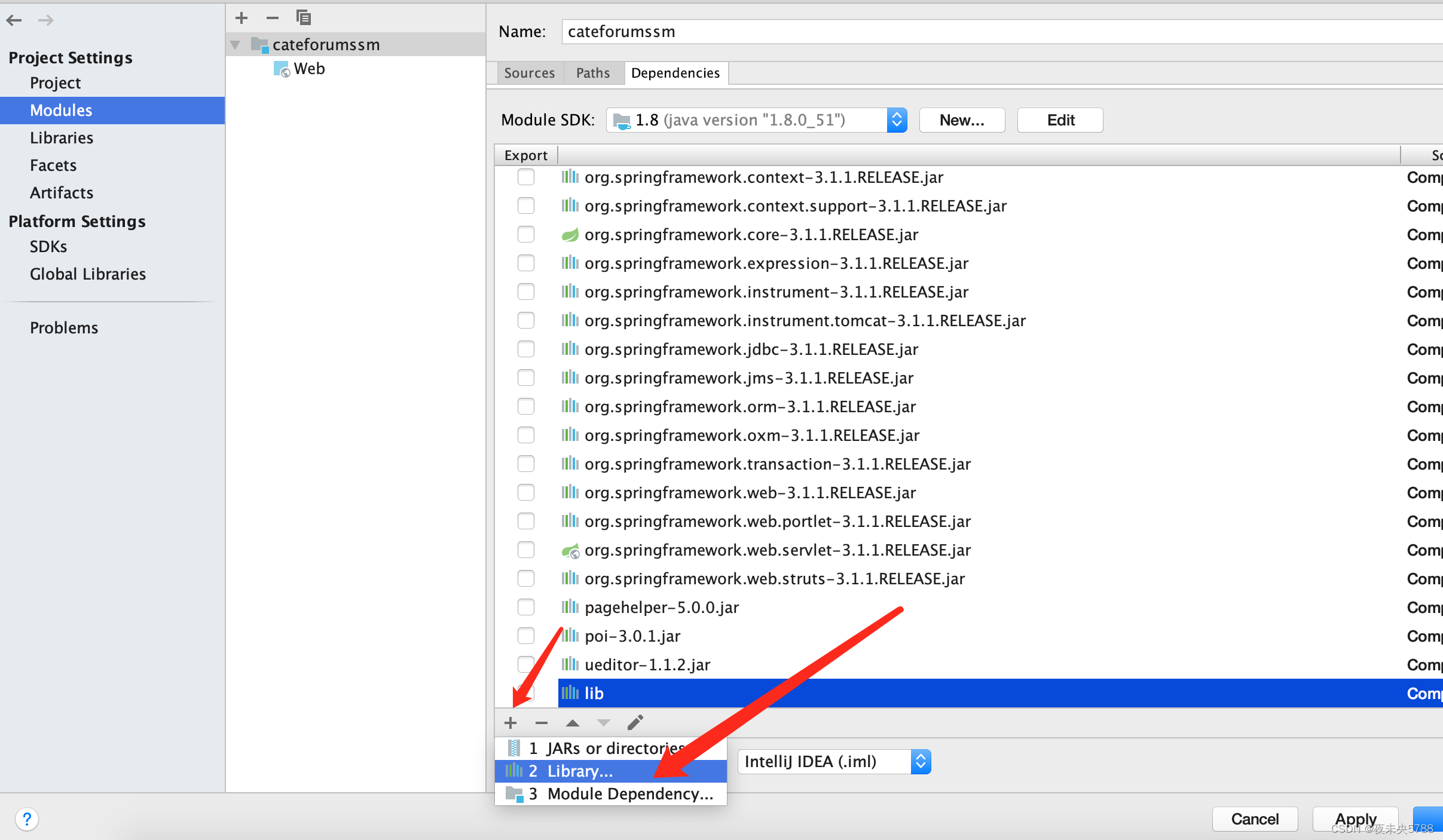Click the copy module icon

(x=304, y=18)
